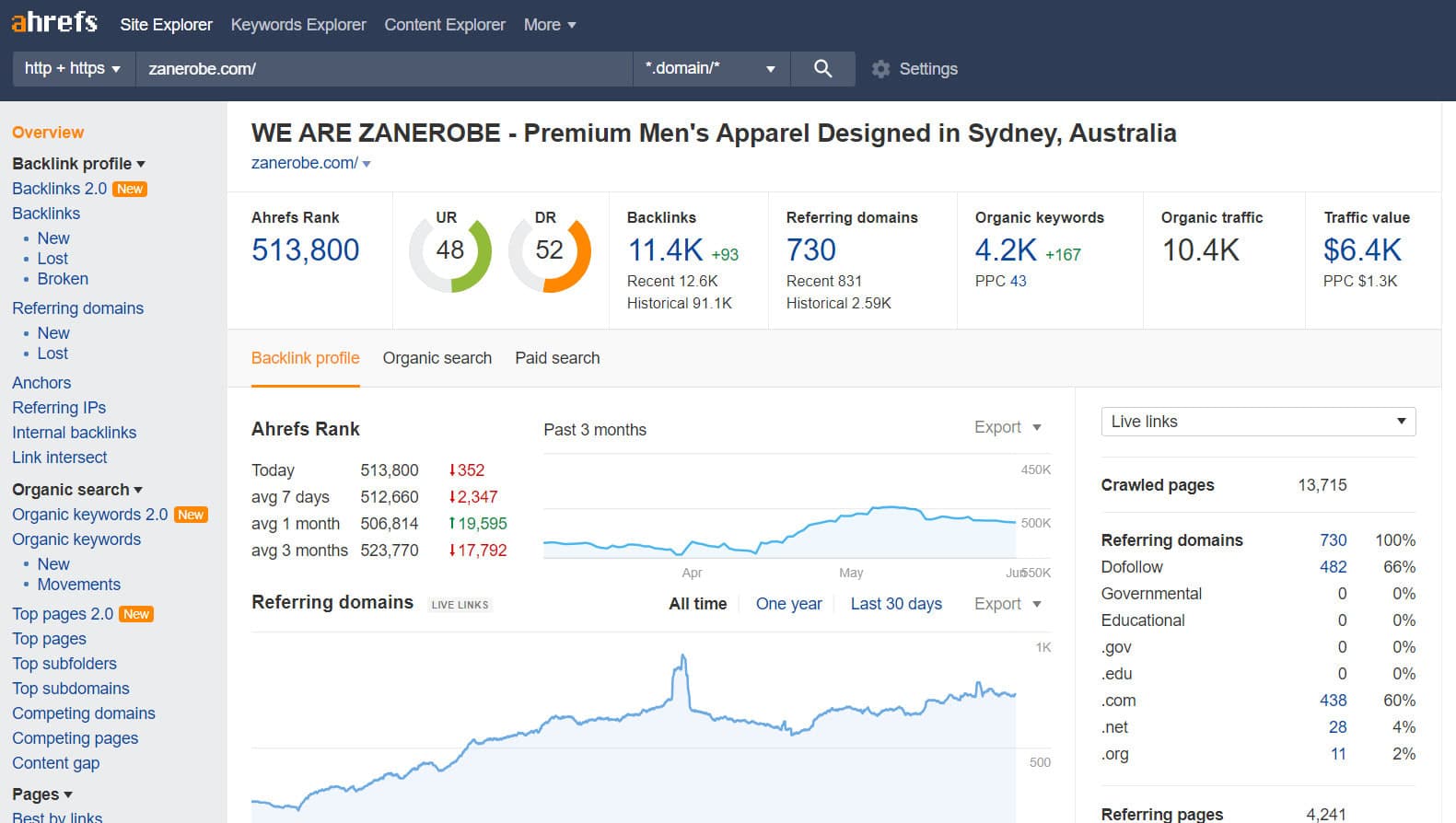Image resolution: width=1456 pixels, height=823 pixels.
Task: Select Last 30 days range
Action: 896,604
